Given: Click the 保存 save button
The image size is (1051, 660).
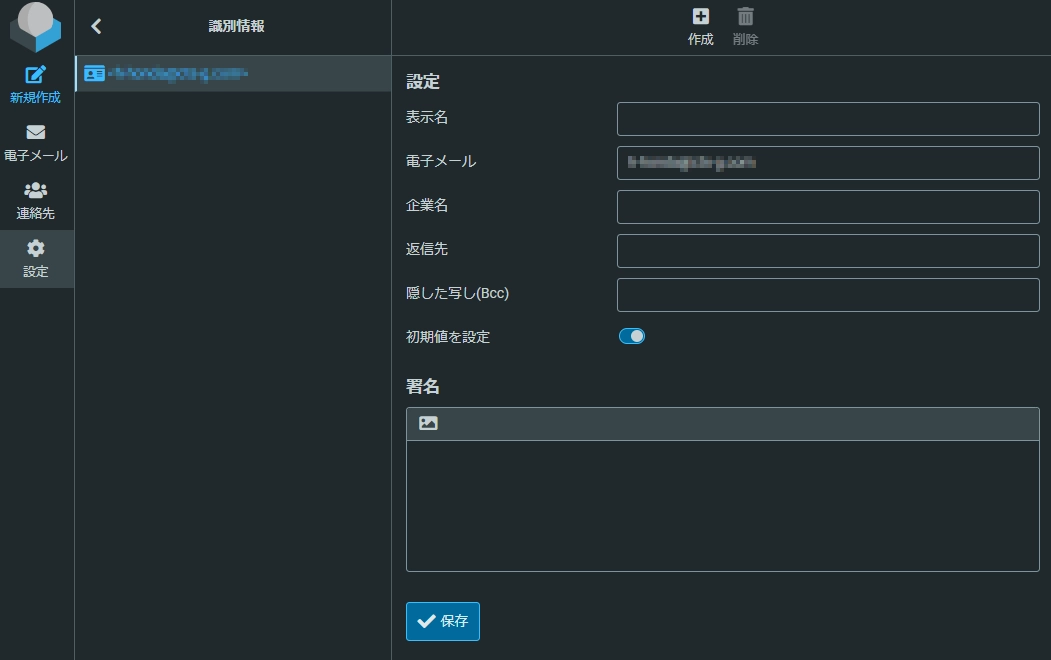Looking at the screenshot, I should point(442,621).
